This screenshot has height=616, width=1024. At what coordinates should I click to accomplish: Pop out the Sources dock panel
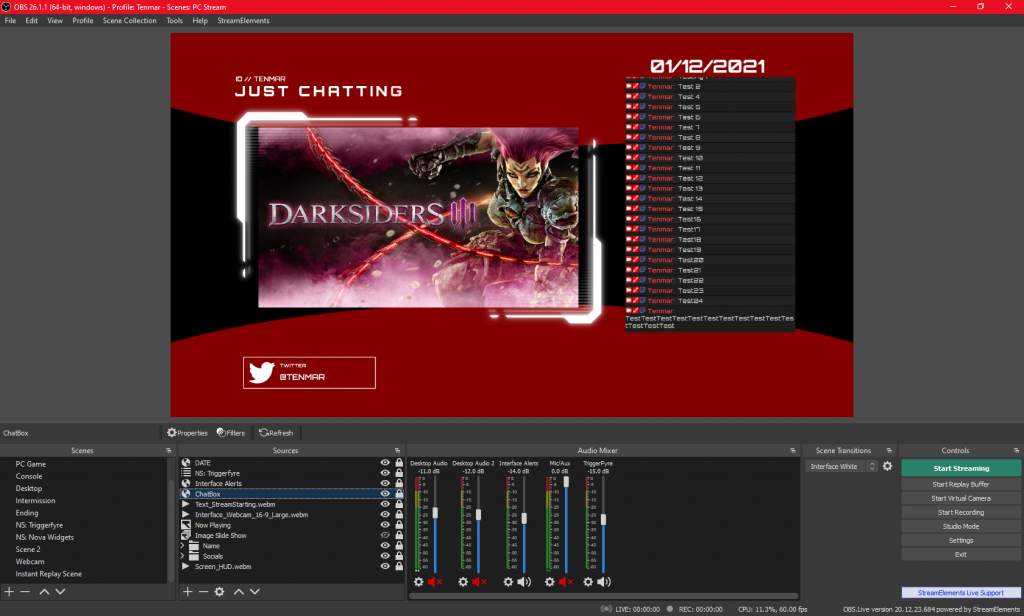397,451
